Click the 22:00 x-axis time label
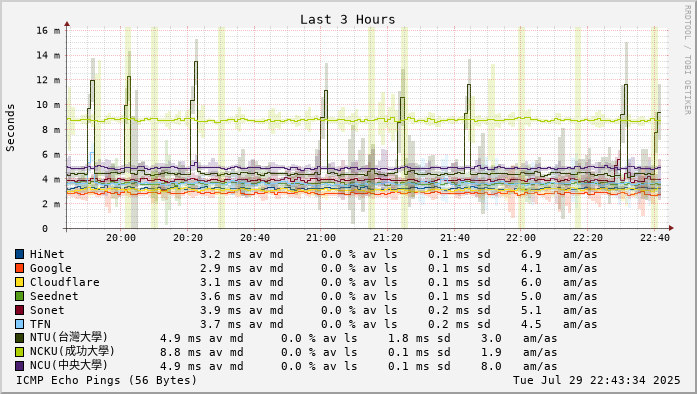Viewport: 697px width, 394px height. point(521,238)
